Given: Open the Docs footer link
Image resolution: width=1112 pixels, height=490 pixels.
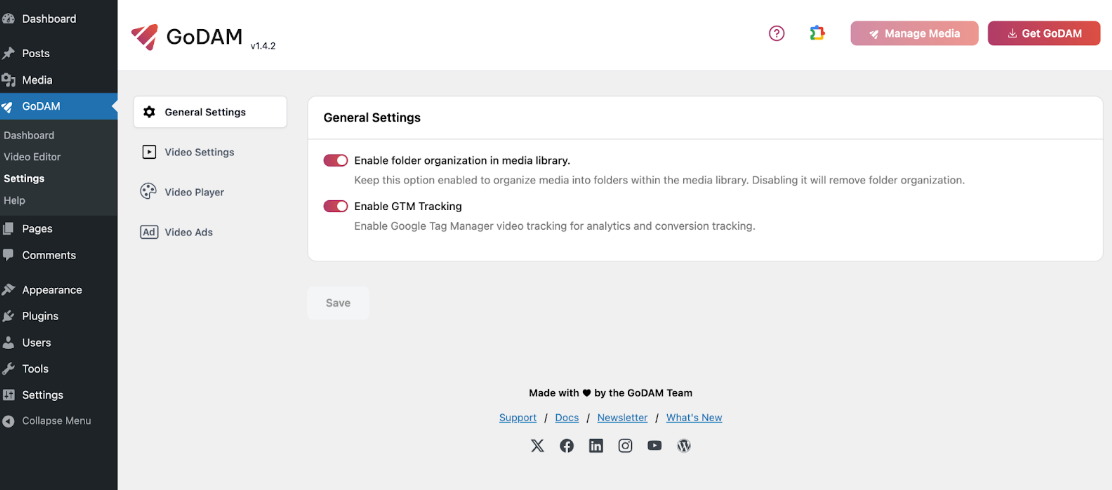Looking at the screenshot, I should (567, 418).
